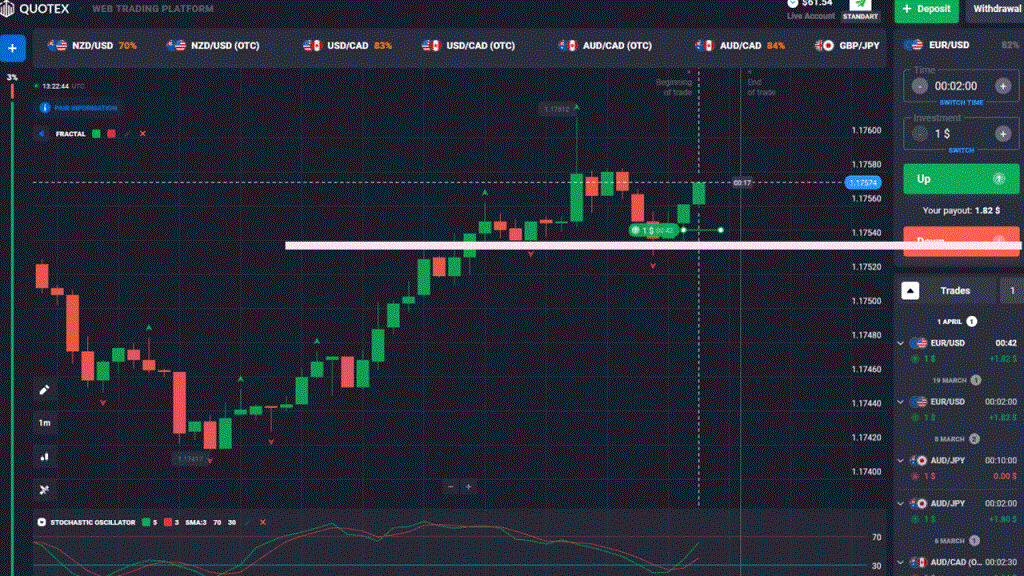Pick the Fractal green color swatch

pos(96,134)
